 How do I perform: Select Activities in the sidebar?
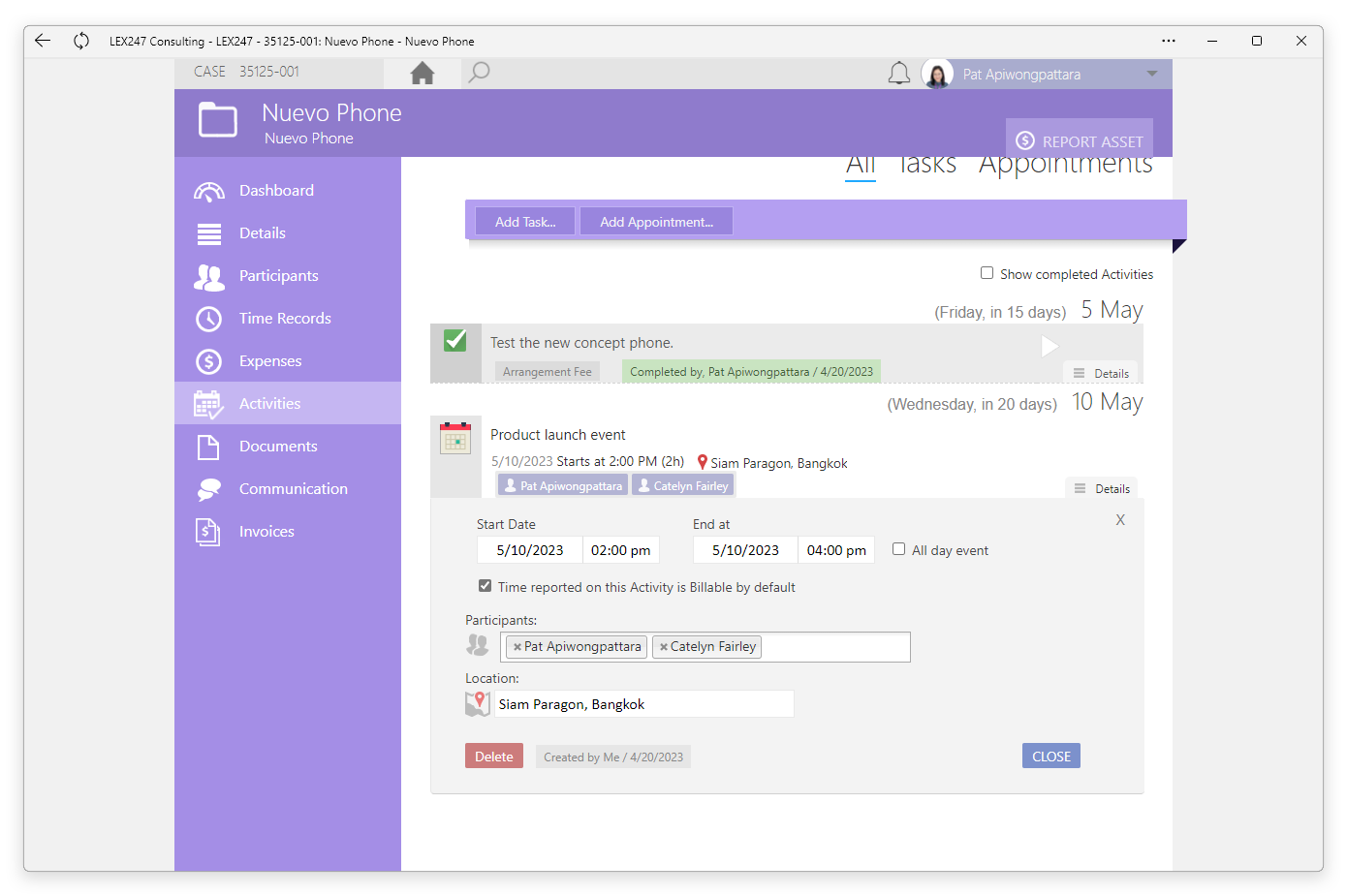tap(288, 403)
